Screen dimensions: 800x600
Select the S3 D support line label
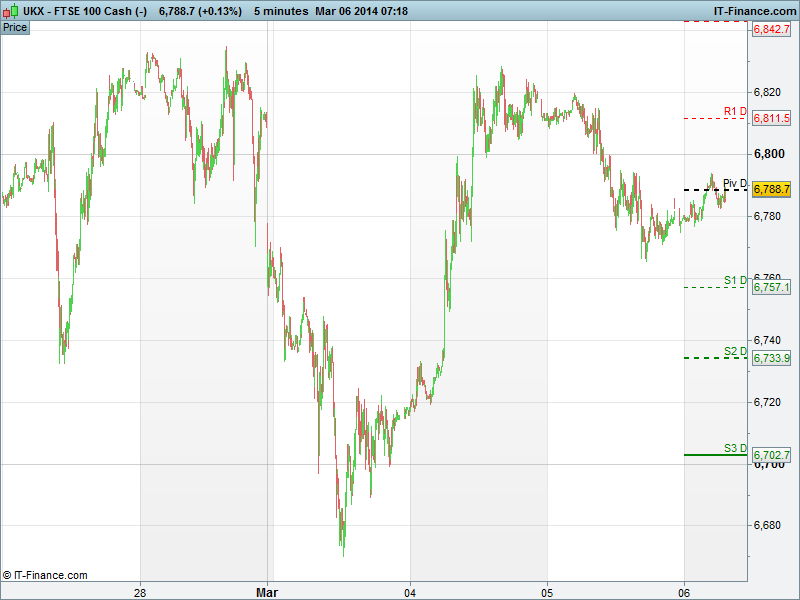[735, 448]
